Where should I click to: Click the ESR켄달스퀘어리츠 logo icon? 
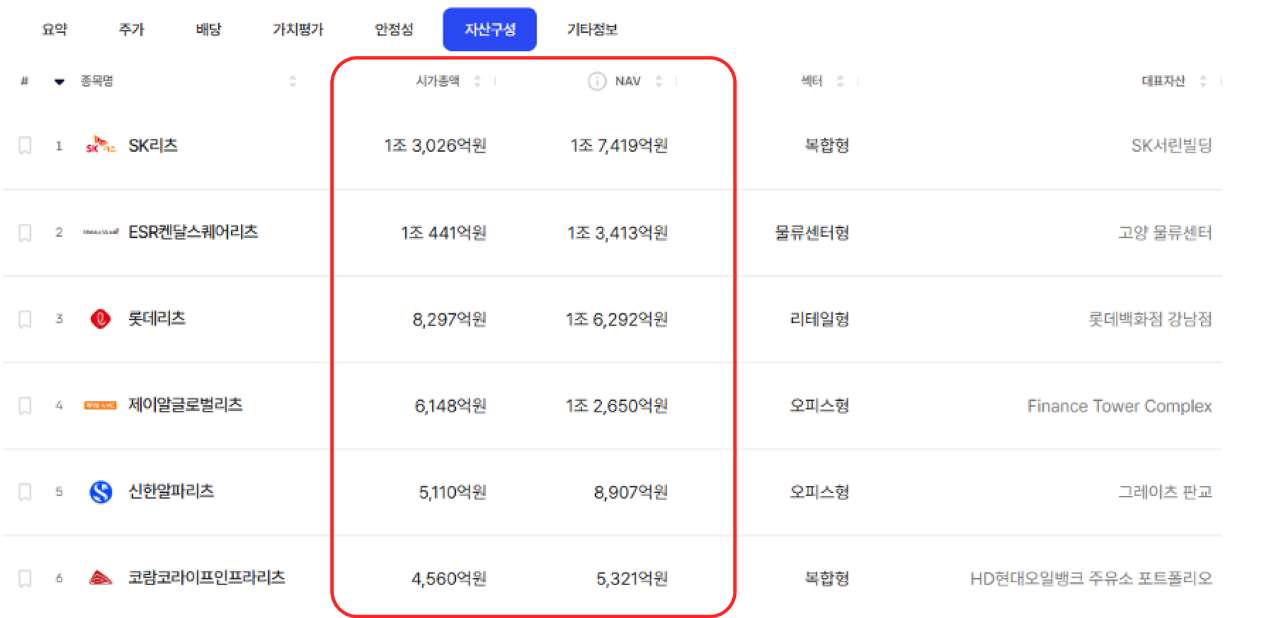point(101,232)
